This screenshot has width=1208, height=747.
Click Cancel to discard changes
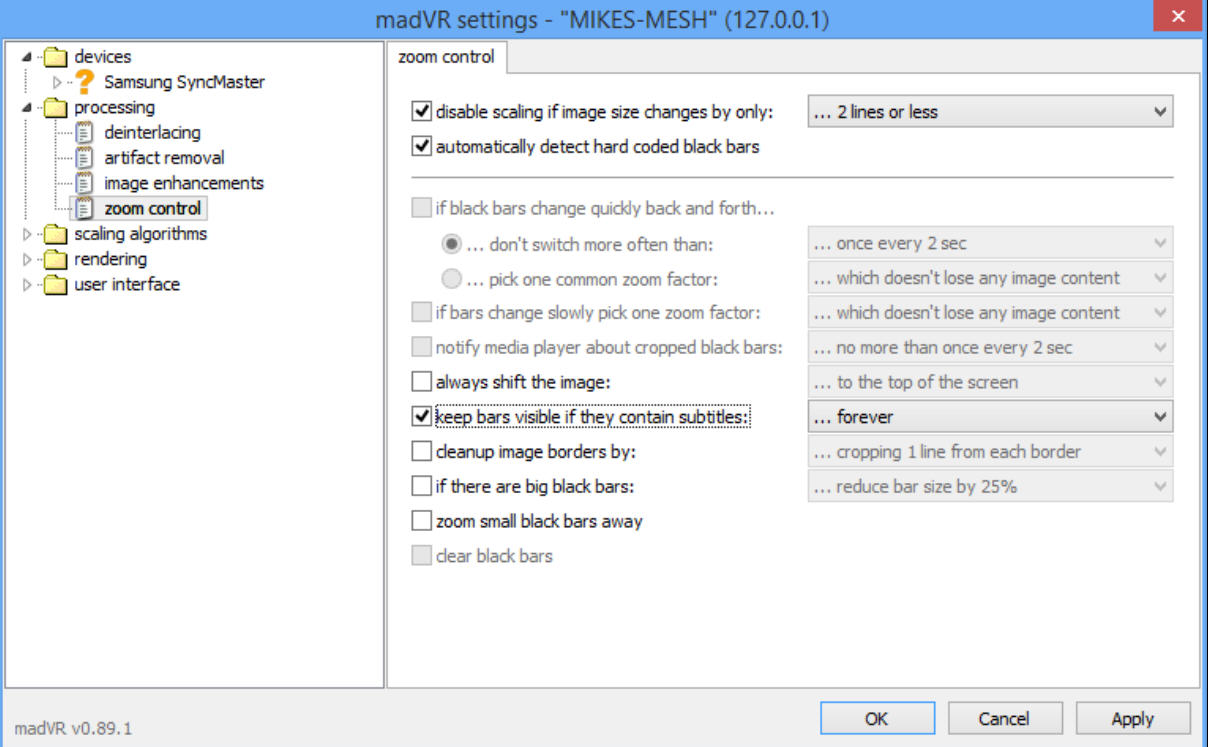(x=1003, y=718)
